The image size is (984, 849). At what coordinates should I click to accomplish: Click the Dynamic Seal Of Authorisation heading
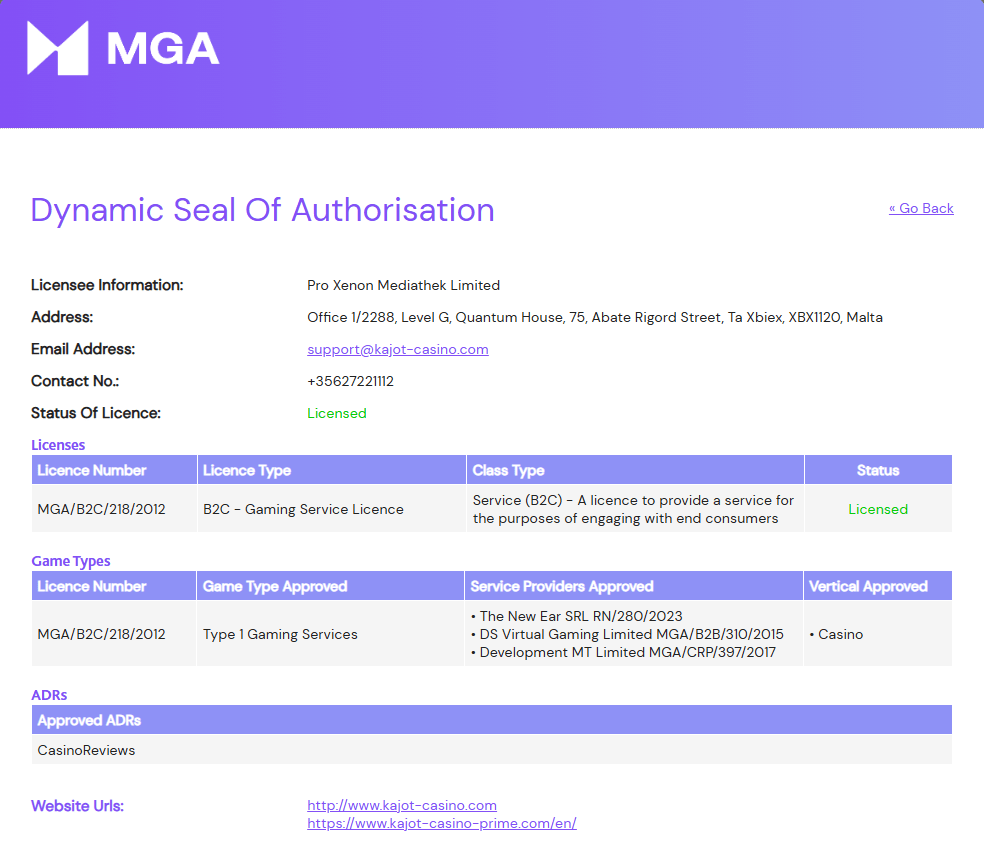(x=262, y=210)
